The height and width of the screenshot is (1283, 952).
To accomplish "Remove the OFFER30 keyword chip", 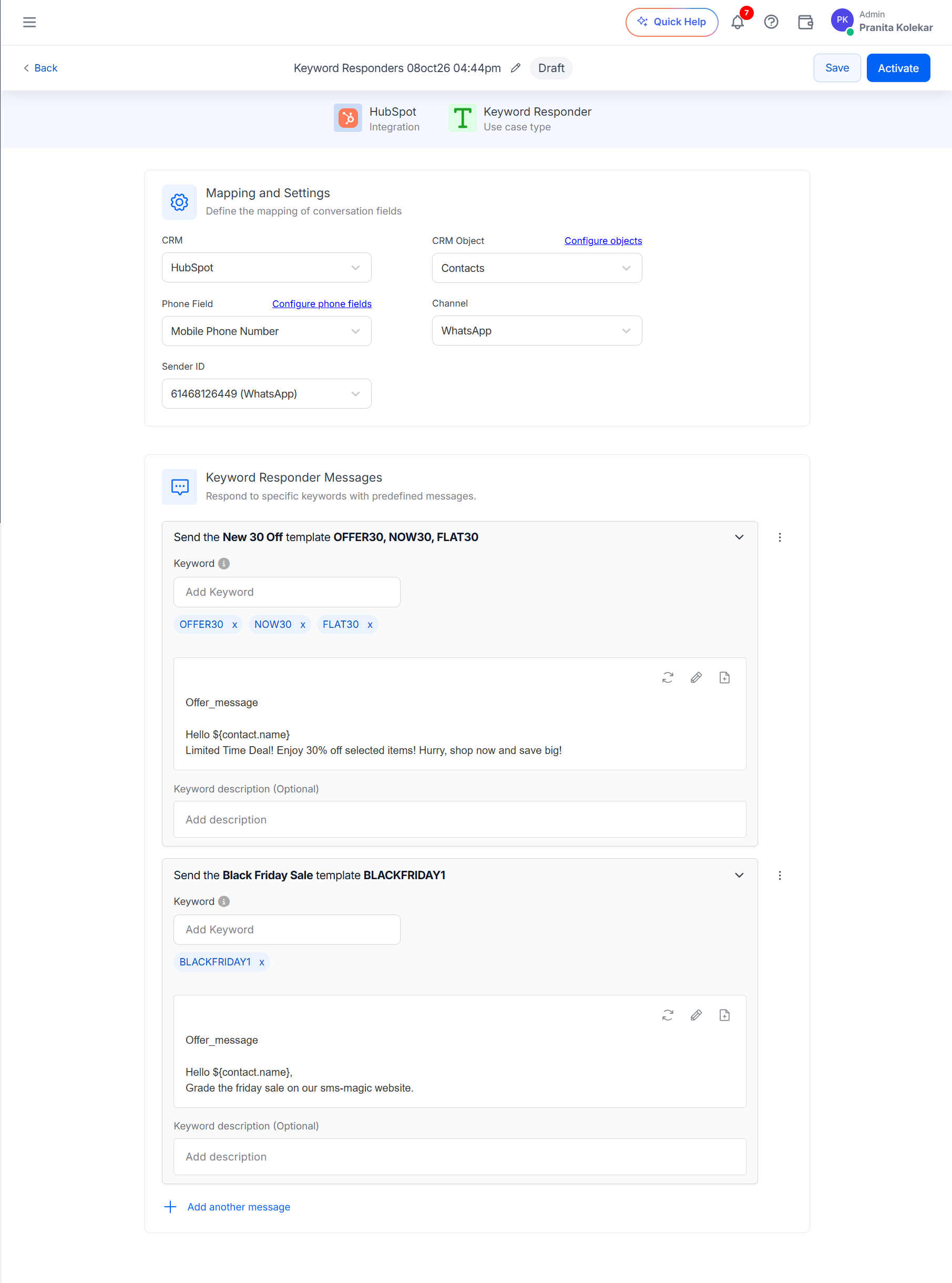I will coord(234,625).
